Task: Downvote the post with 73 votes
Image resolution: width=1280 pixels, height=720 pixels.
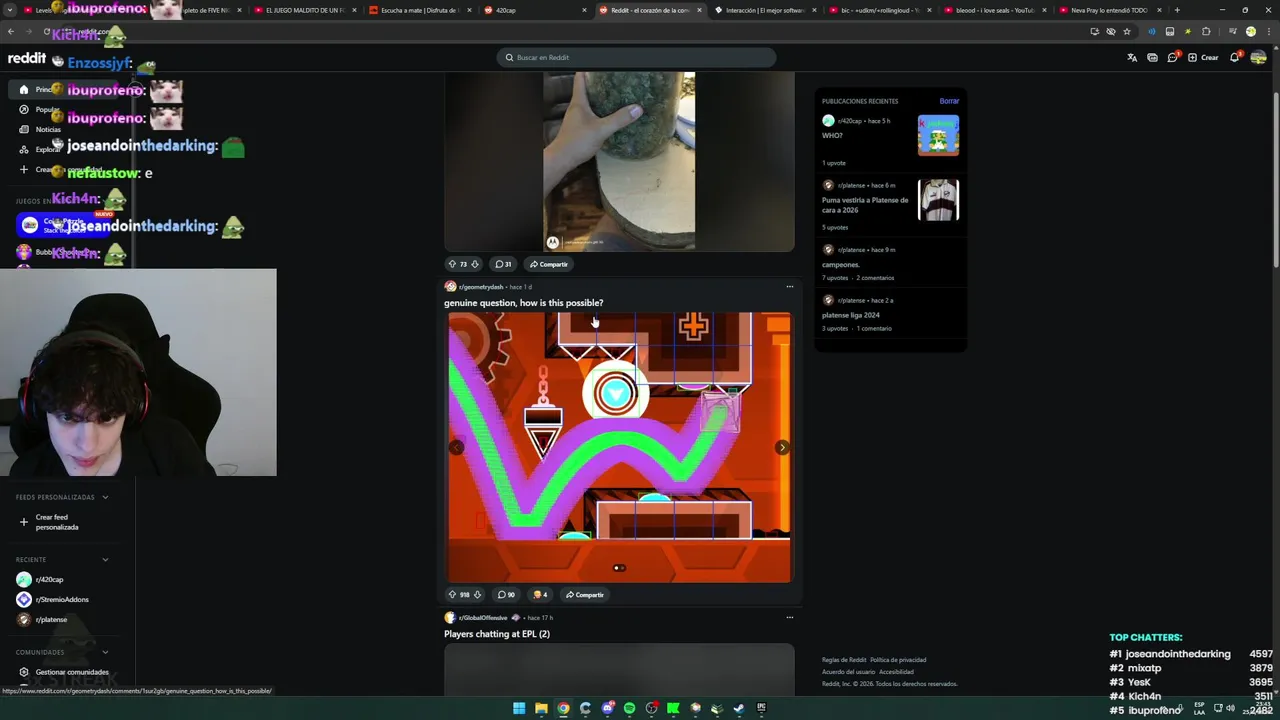Action: tap(474, 264)
